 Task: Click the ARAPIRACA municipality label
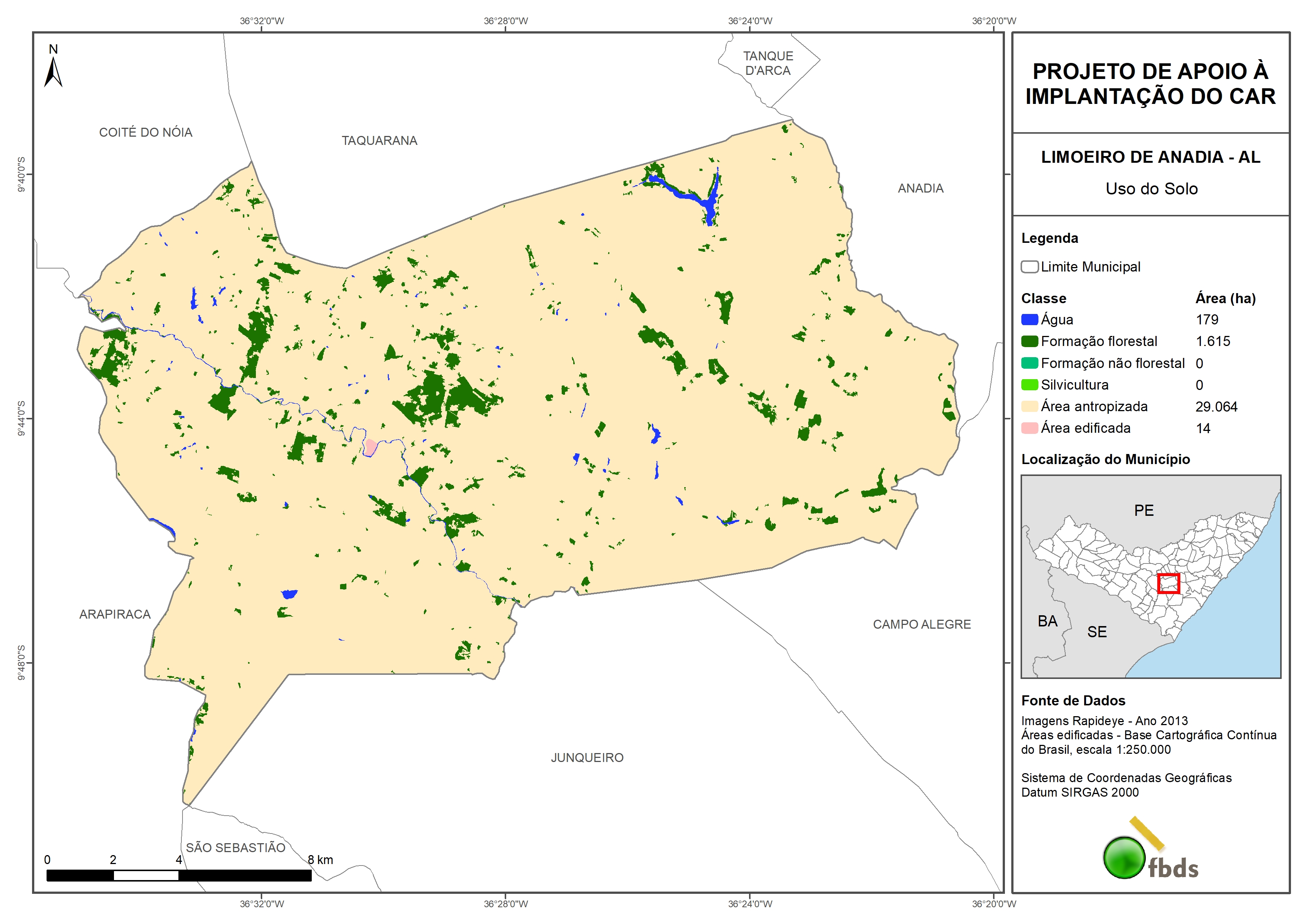pos(115,614)
